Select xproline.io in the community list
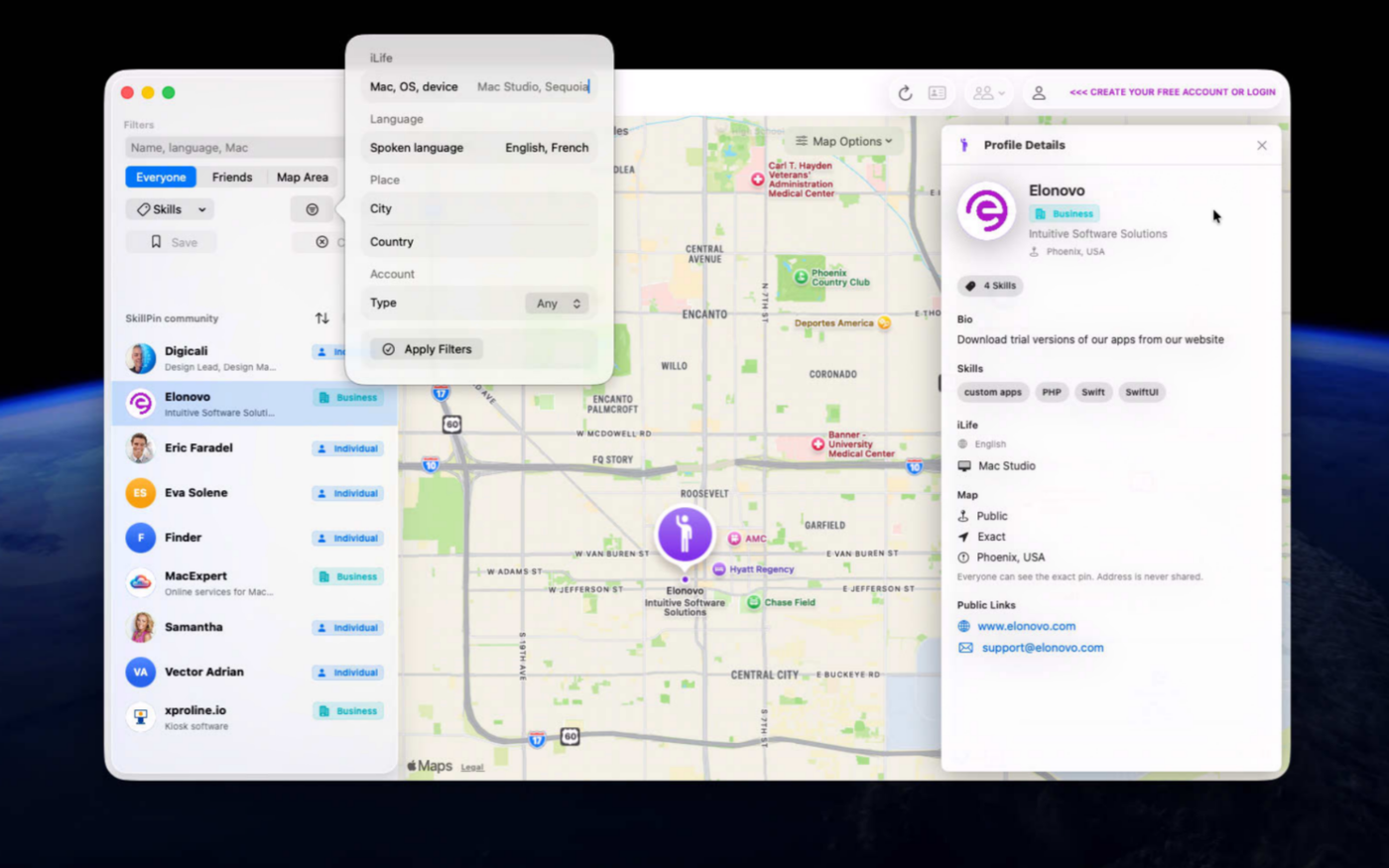 pos(255,716)
